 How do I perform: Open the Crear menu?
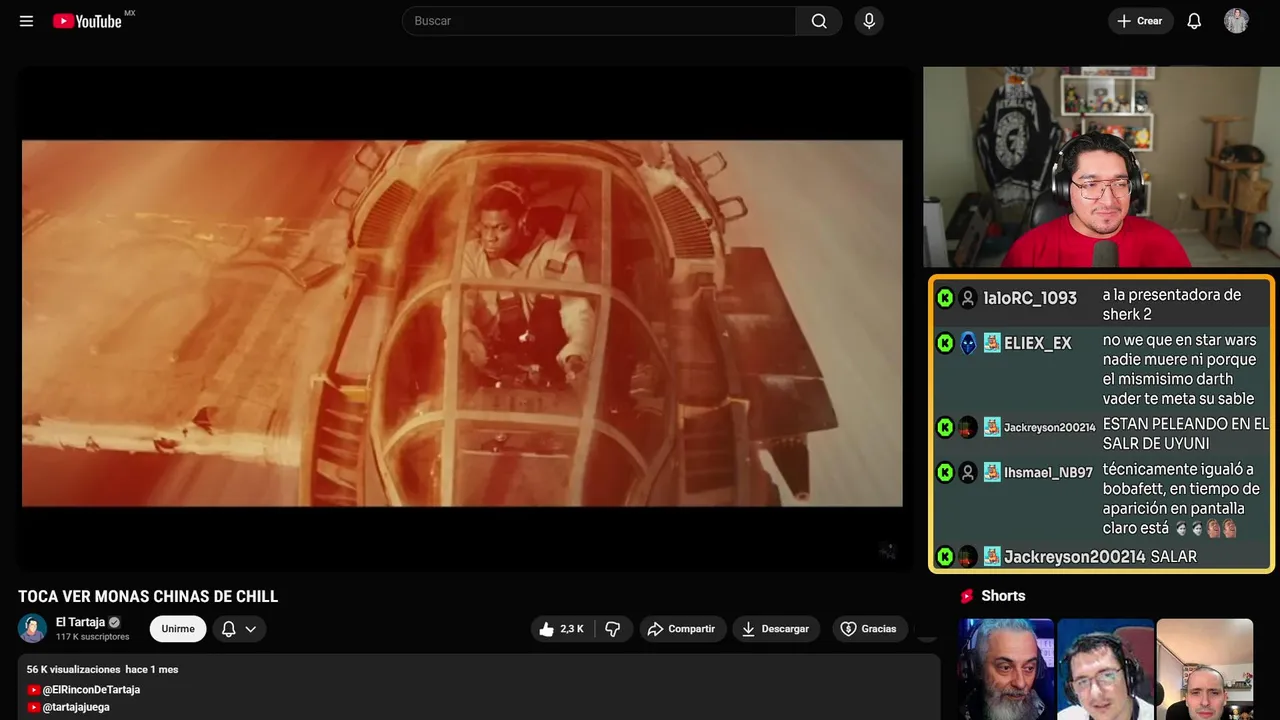tap(1140, 21)
